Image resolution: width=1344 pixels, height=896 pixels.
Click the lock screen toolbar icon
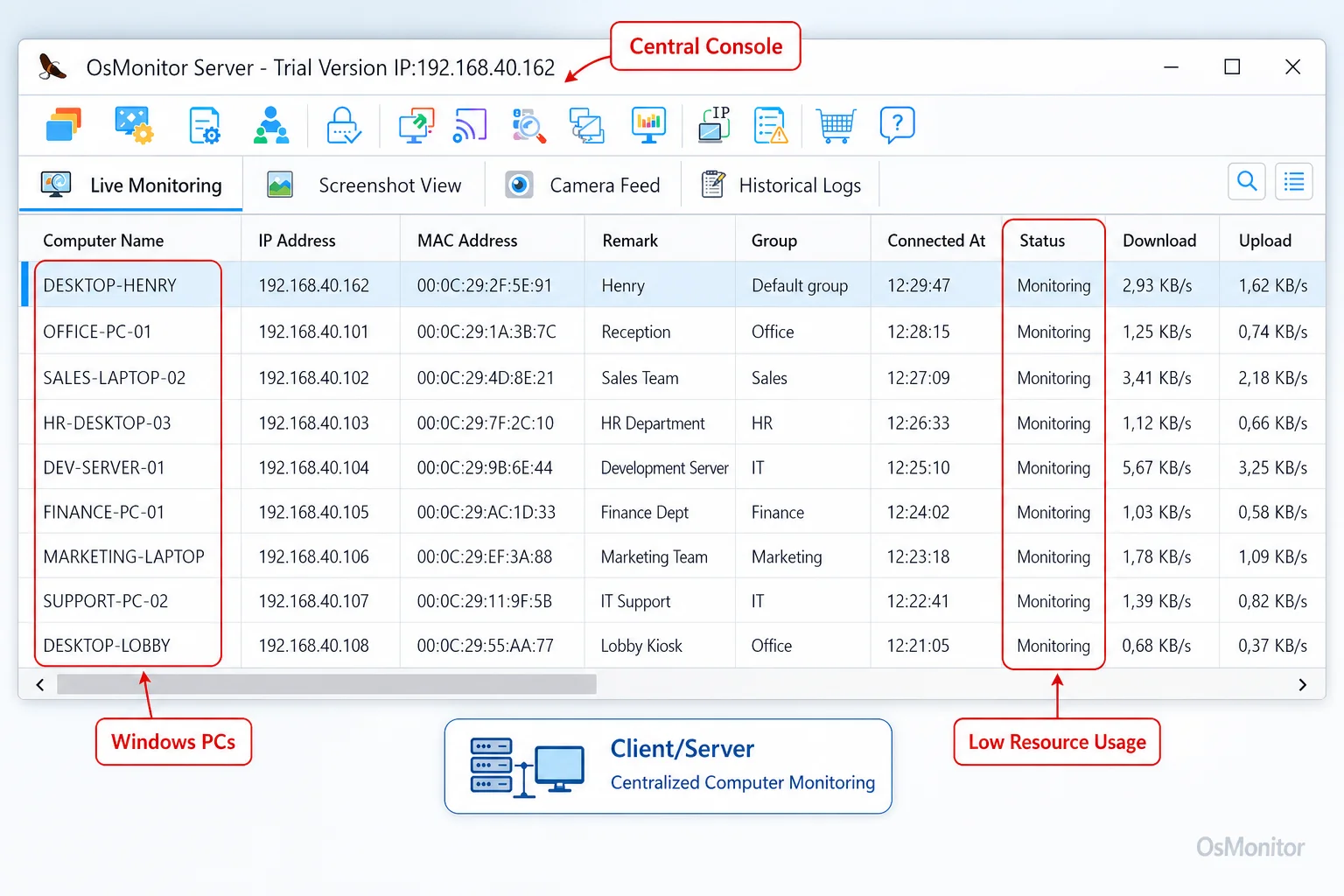click(x=344, y=125)
